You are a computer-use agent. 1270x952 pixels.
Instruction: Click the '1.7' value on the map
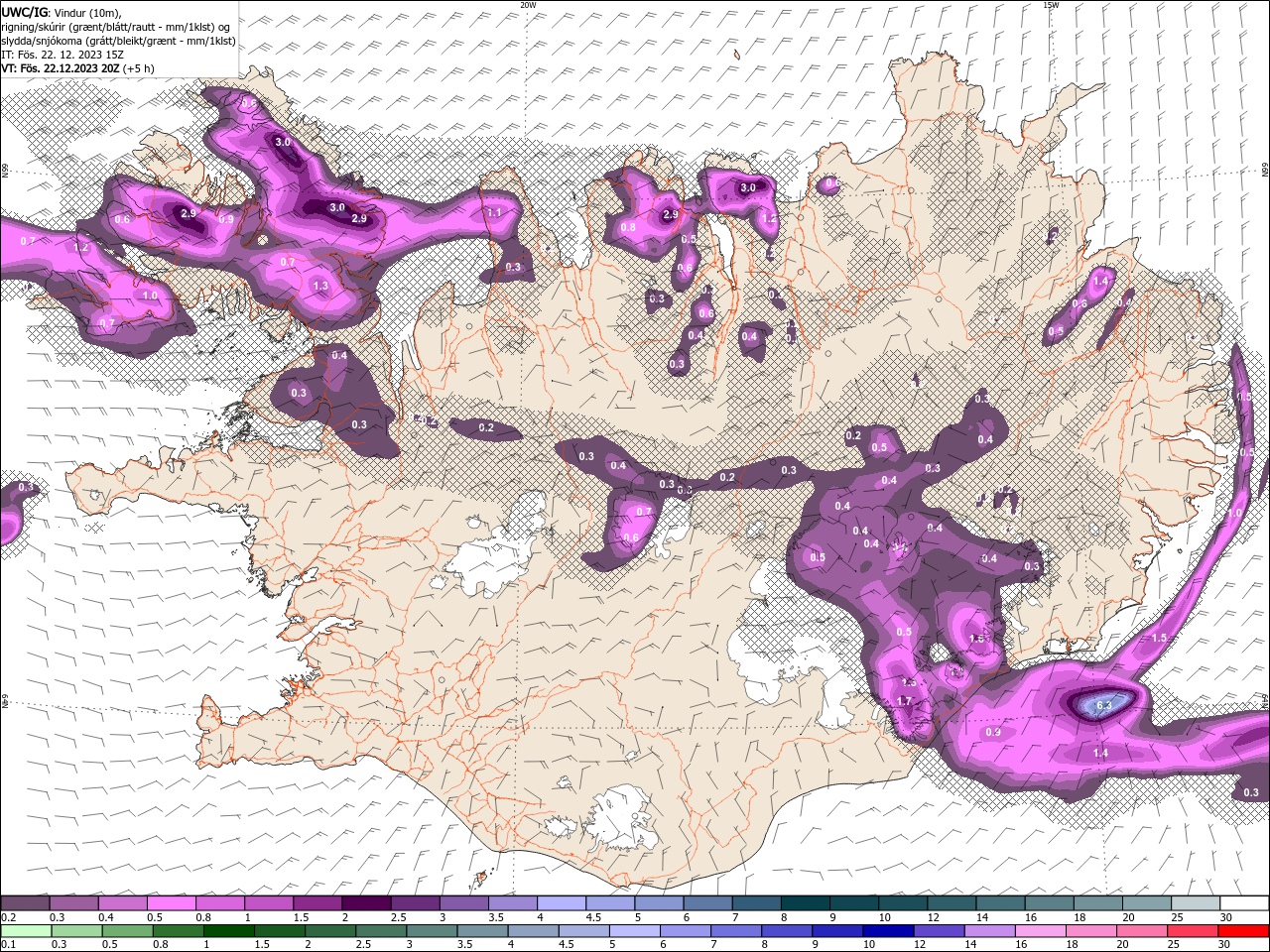click(x=904, y=701)
